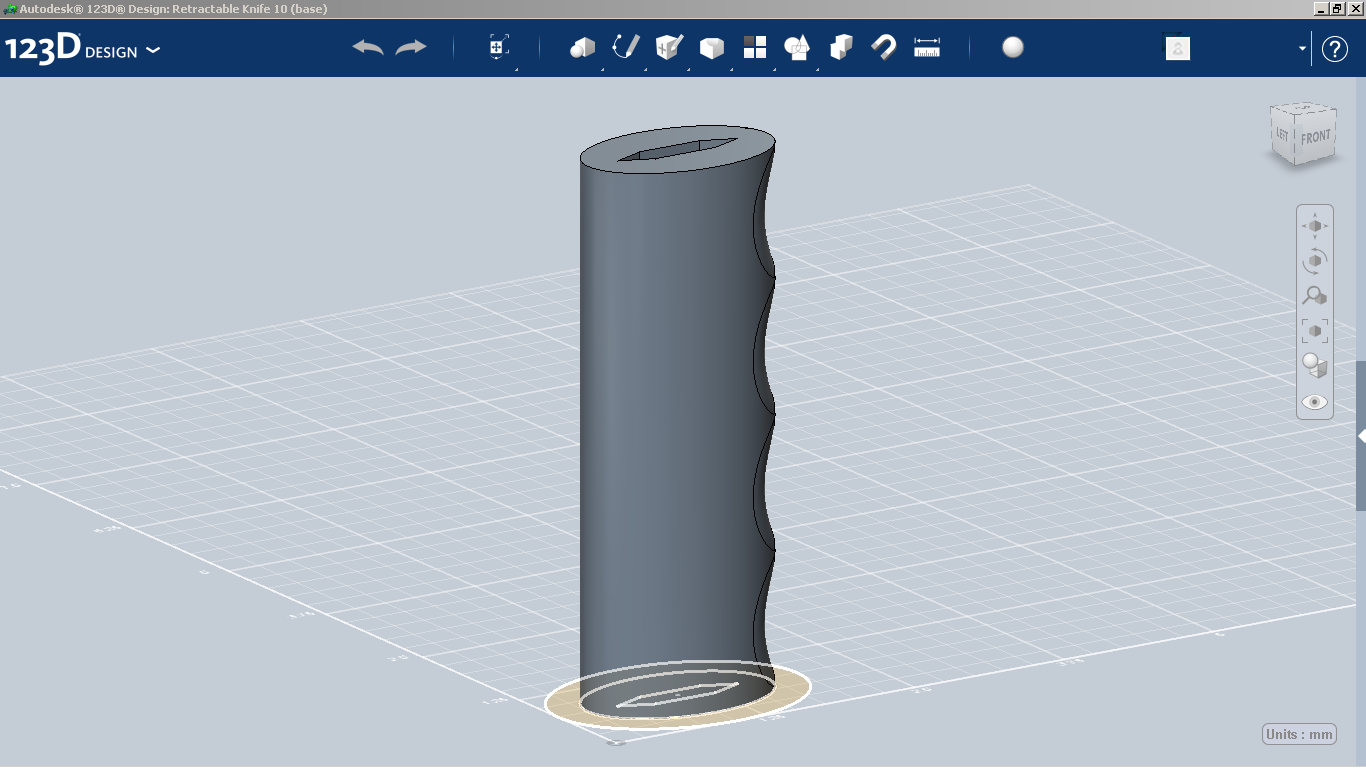1366x768 pixels.
Task: Toggle the material display control
Action: (x=1314, y=366)
